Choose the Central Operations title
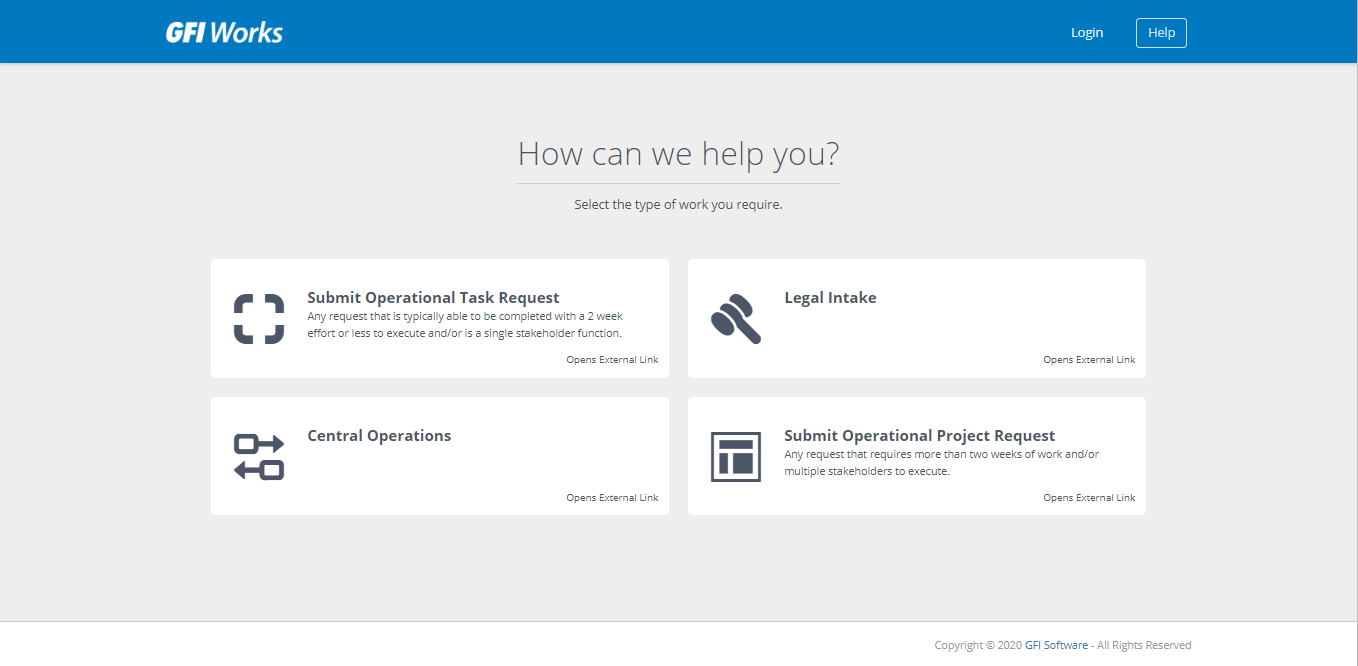 coord(379,436)
